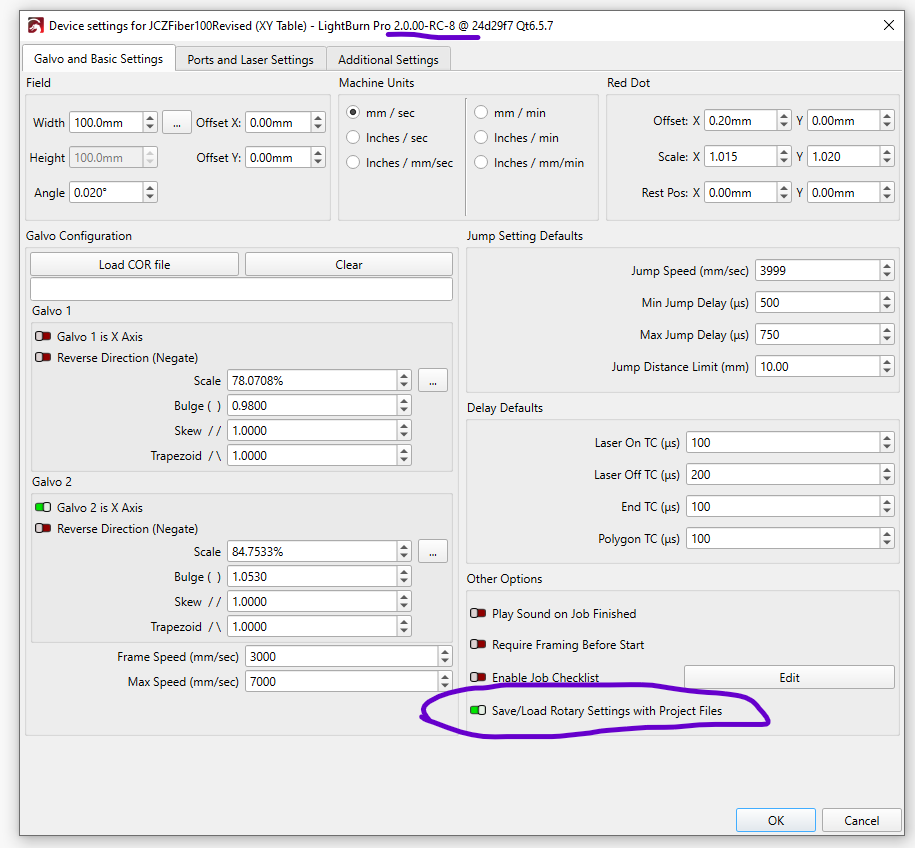Click Red Dot Rest Pos X input
The width and height of the screenshot is (915, 848).
(741, 193)
